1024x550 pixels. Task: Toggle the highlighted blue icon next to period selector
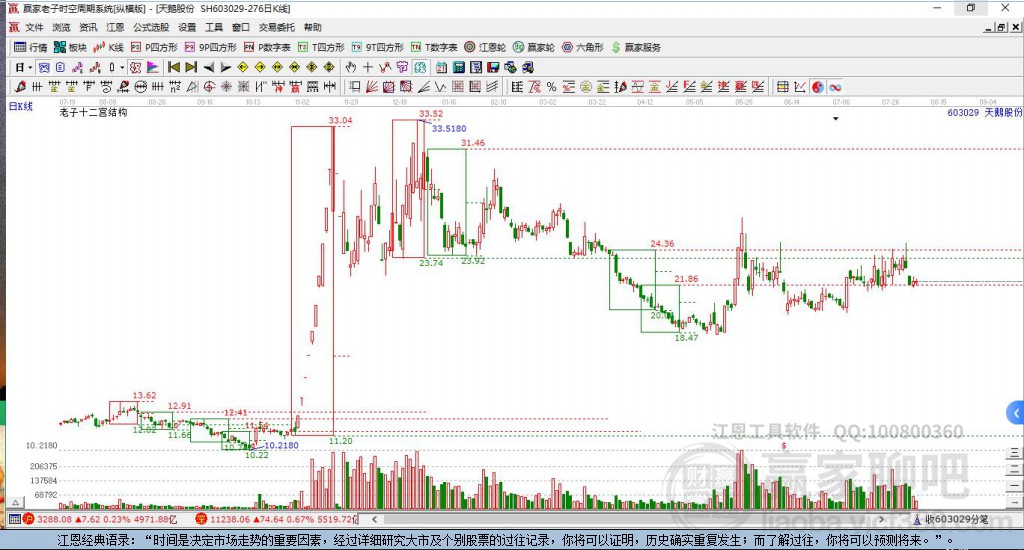[x=44, y=67]
